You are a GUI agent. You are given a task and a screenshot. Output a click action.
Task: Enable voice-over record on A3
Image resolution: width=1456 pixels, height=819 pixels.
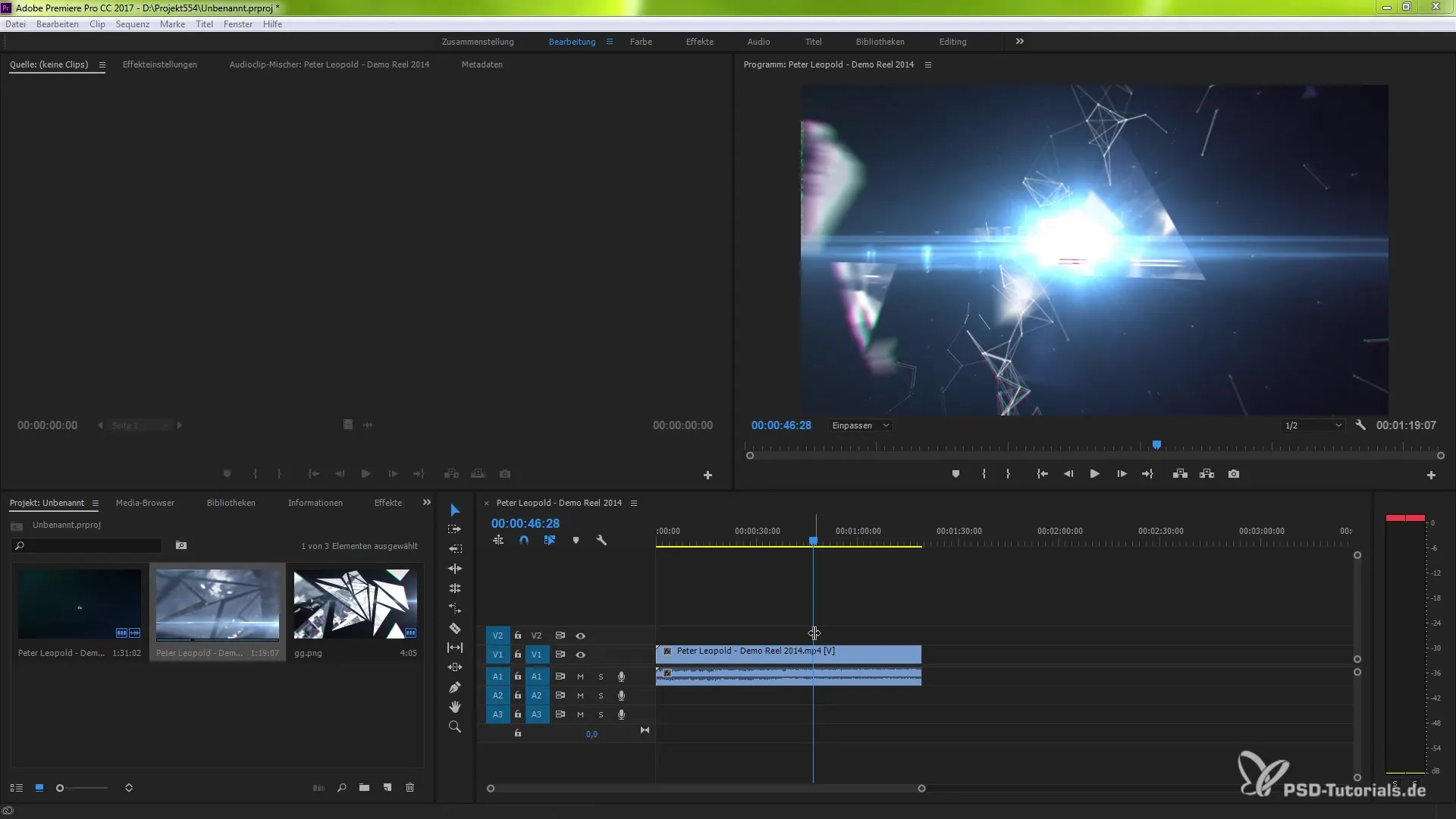[621, 714]
